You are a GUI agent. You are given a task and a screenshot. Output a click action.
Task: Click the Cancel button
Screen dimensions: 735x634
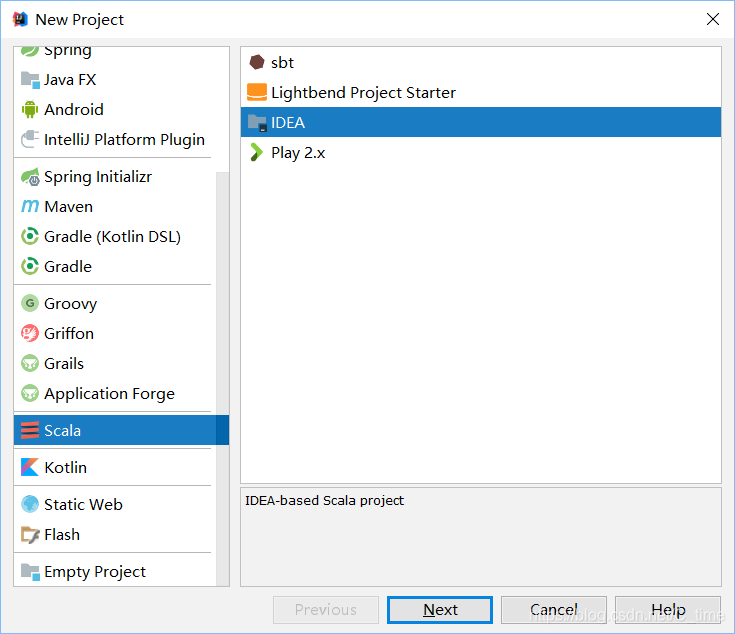click(554, 610)
